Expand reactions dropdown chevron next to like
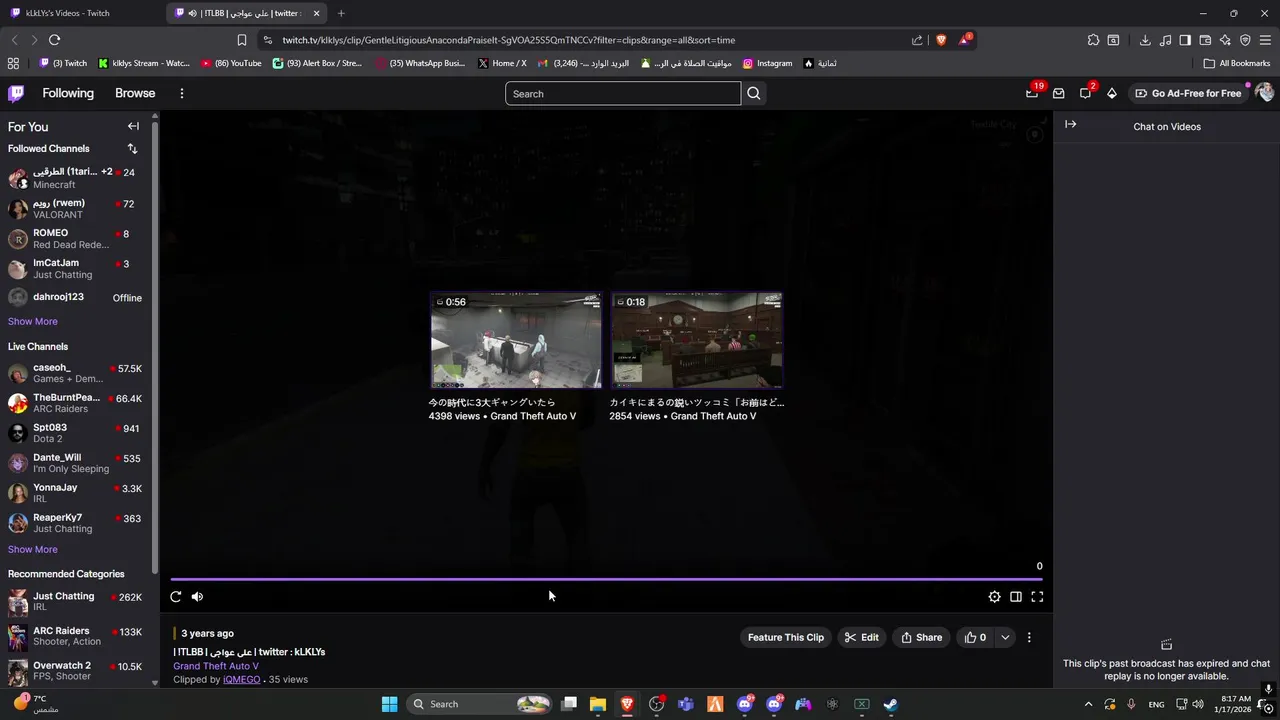The image size is (1280, 720). [x=1005, y=637]
